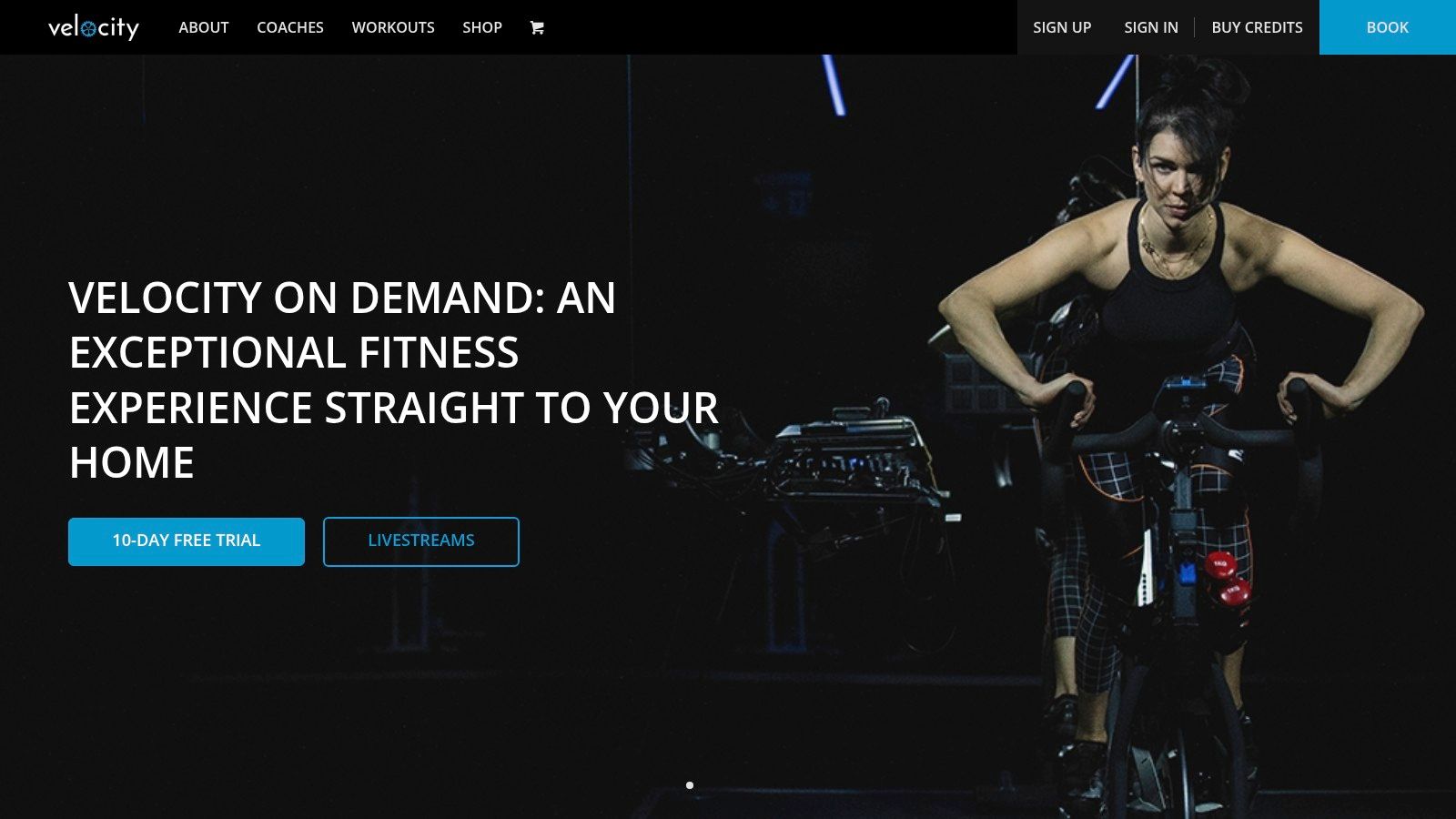Click the blue BOOK button
Image resolution: width=1456 pixels, height=819 pixels.
pyautogui.click(x=1388, y=27)
